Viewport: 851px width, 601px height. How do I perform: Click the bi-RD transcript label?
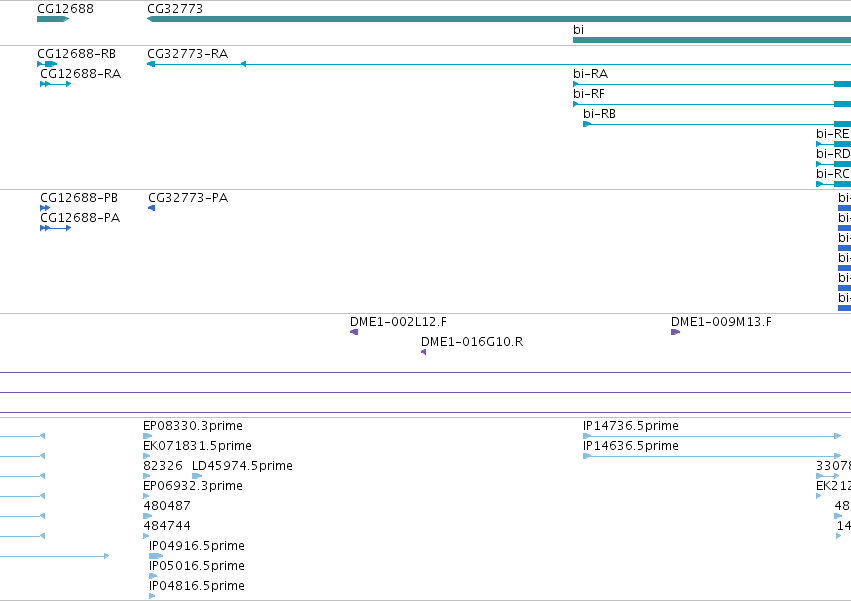(833, 154)
